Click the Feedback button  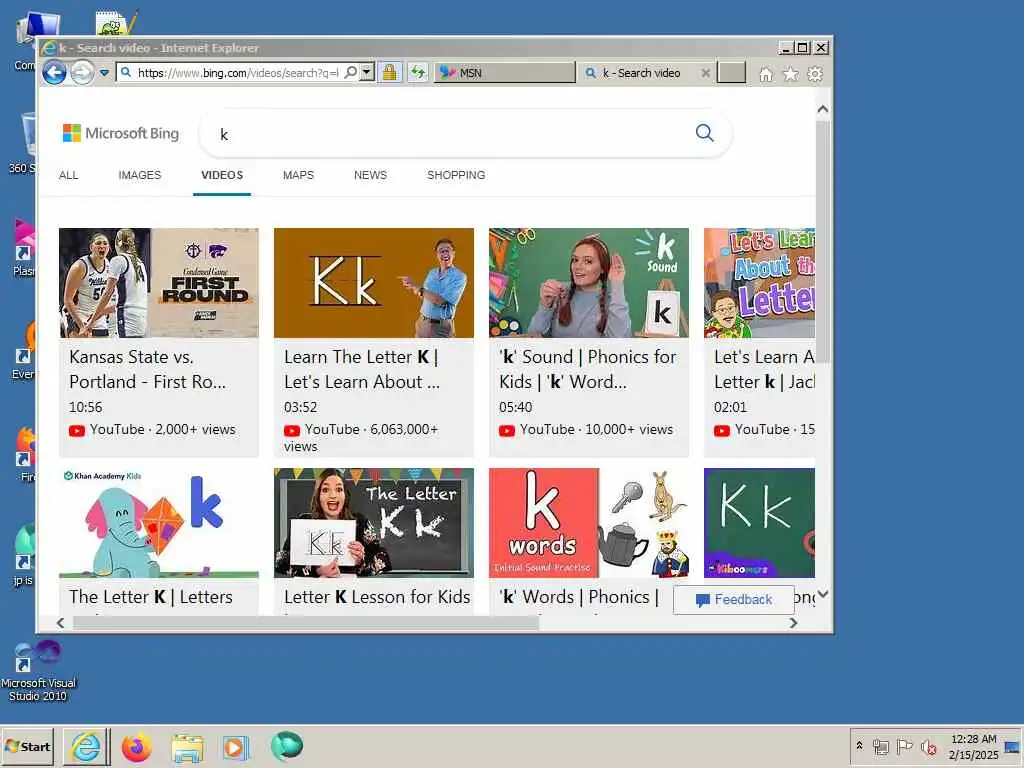[734, 600]
